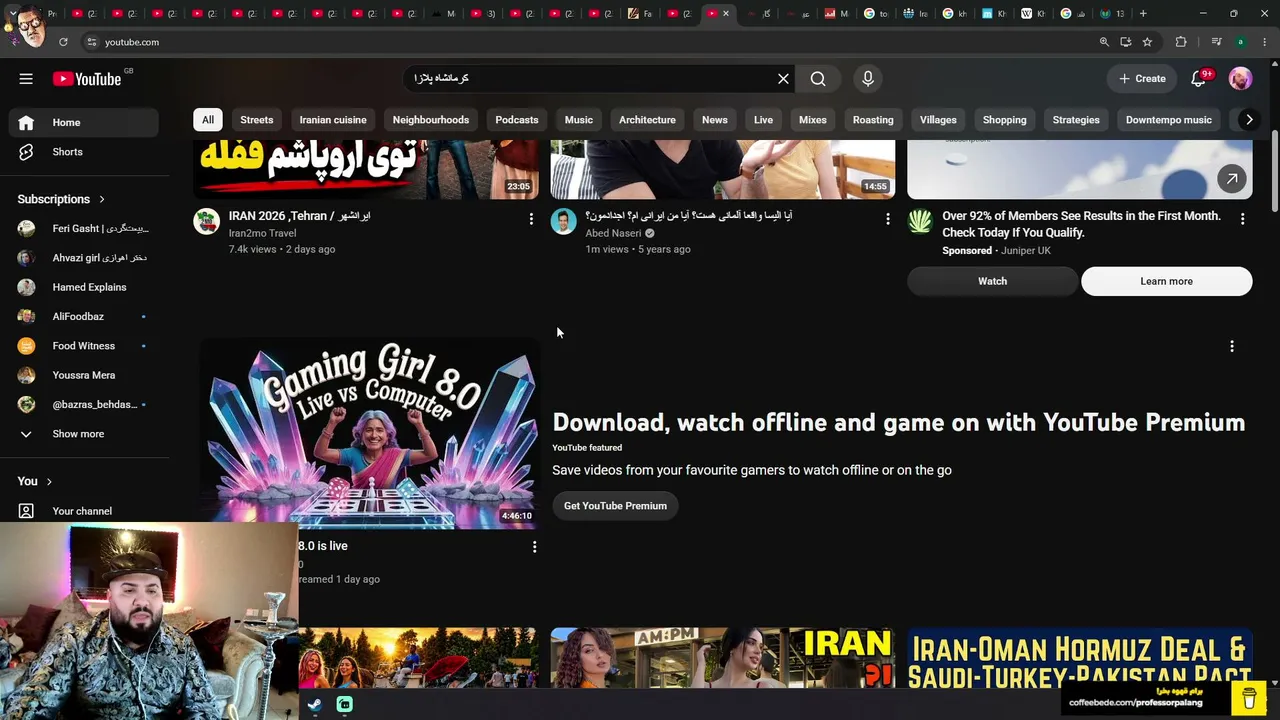Open the Iran2mo Travel channel avatar
This screenshot has width=1280, height=720.
(207, 221)
